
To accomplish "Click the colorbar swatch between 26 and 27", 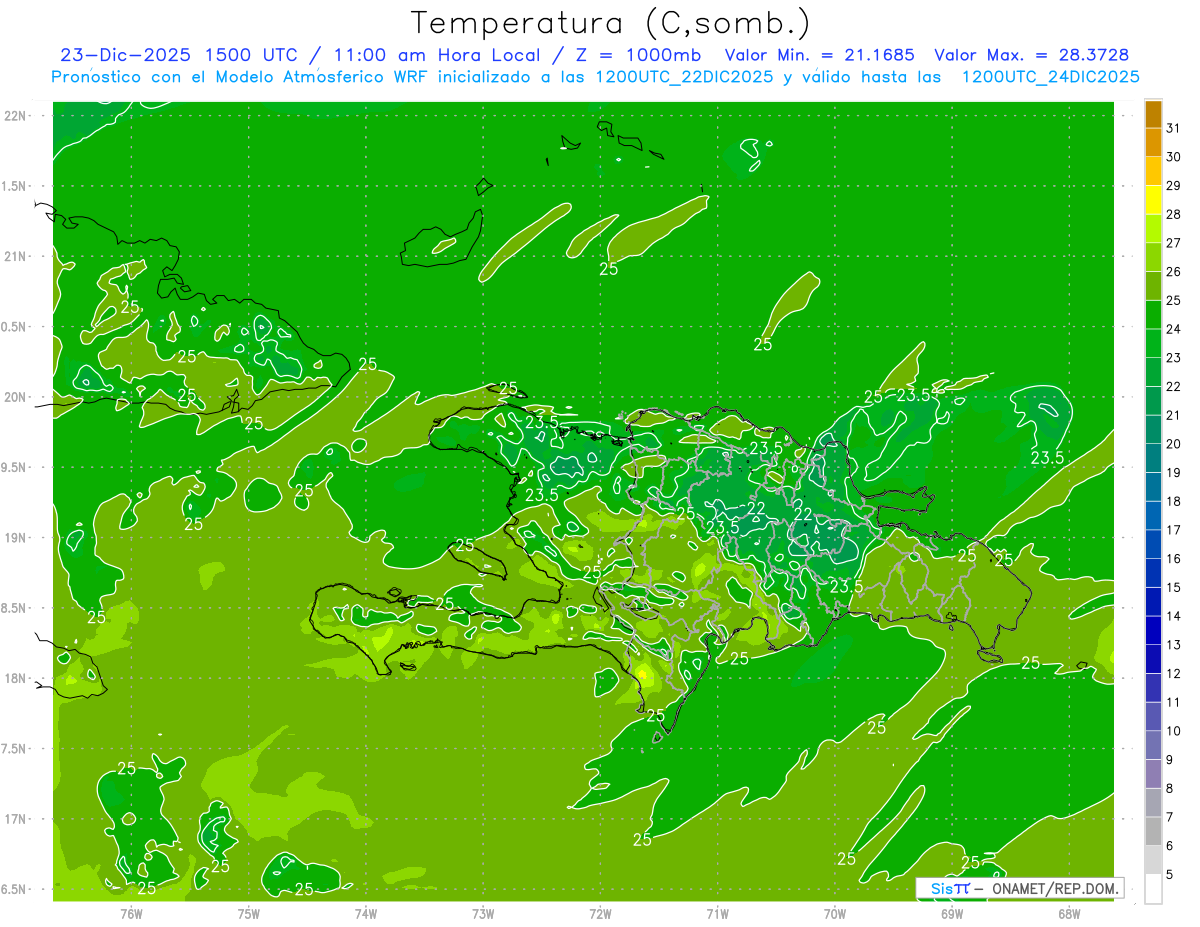I will pos(1153,257).
